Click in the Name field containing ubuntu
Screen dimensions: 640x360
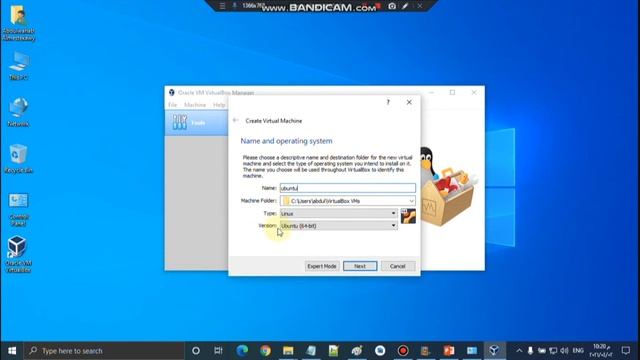(x=348, y=188)
